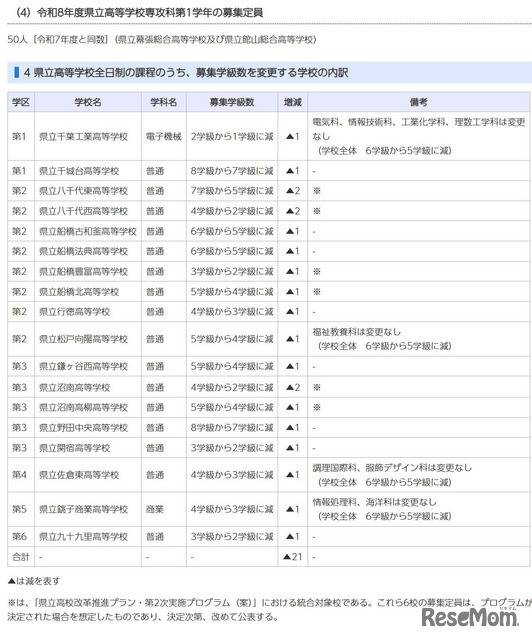Click the (4) 令和8年度 専攻科 heading

140,13
